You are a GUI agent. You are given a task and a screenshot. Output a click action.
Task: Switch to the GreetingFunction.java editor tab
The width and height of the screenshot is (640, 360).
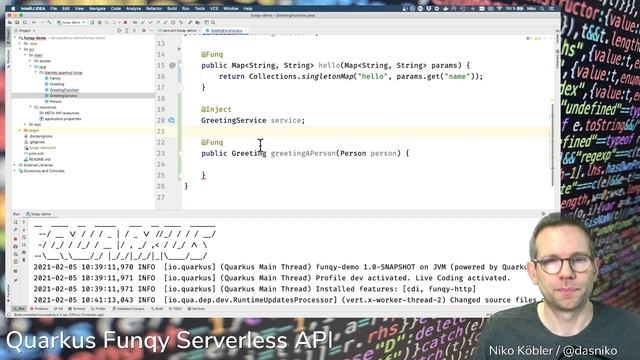tap(226, 31)
